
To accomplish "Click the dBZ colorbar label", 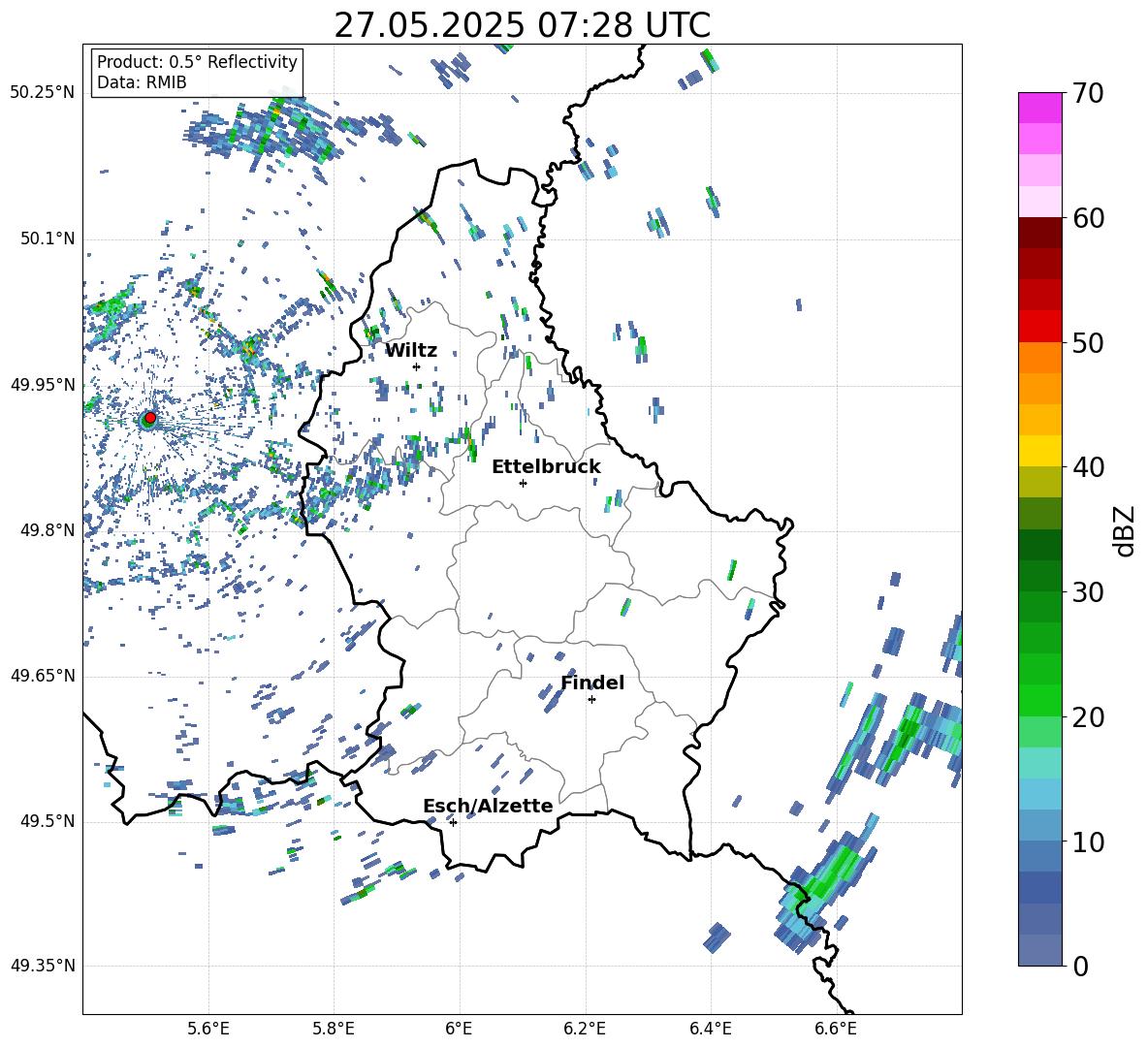I will tap(1124, 530).
